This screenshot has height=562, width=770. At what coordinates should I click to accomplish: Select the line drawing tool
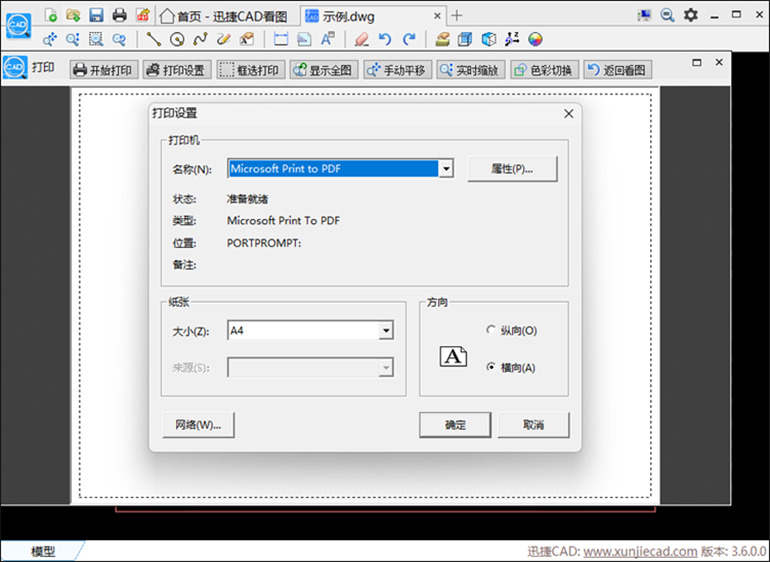coord(154,39)
